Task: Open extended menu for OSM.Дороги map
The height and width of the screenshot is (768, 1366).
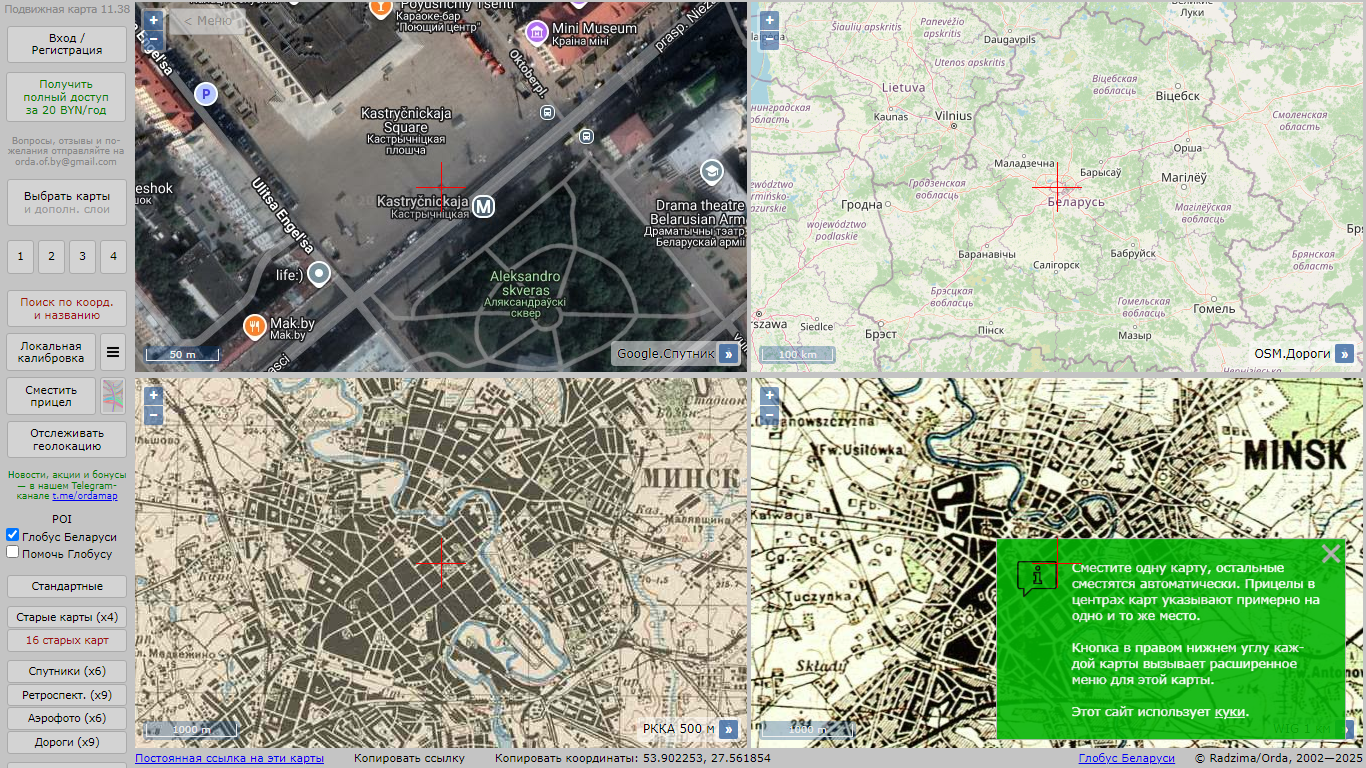Action: click(x=1344, y=354)
